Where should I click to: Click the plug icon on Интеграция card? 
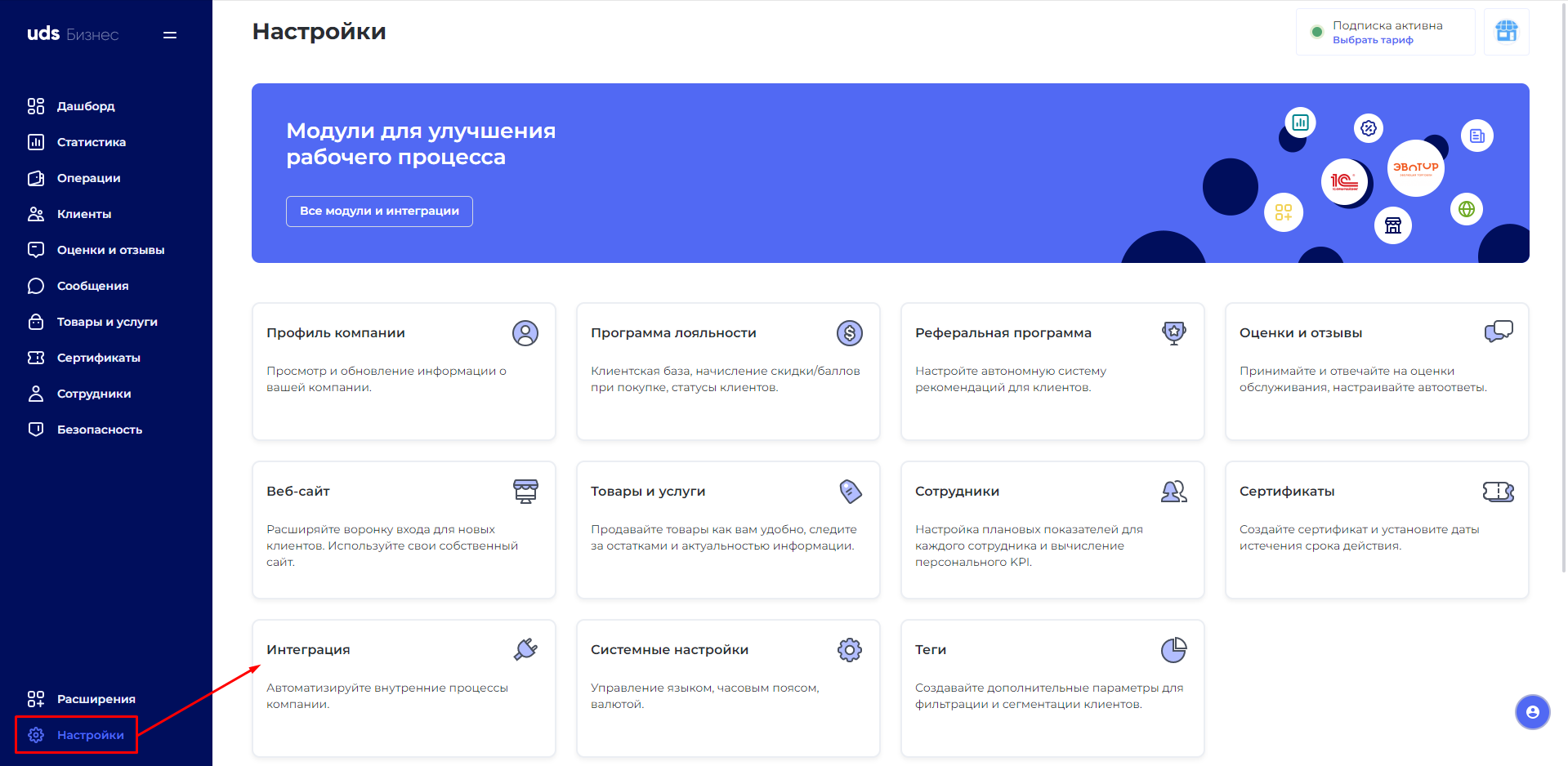[525, 650]
